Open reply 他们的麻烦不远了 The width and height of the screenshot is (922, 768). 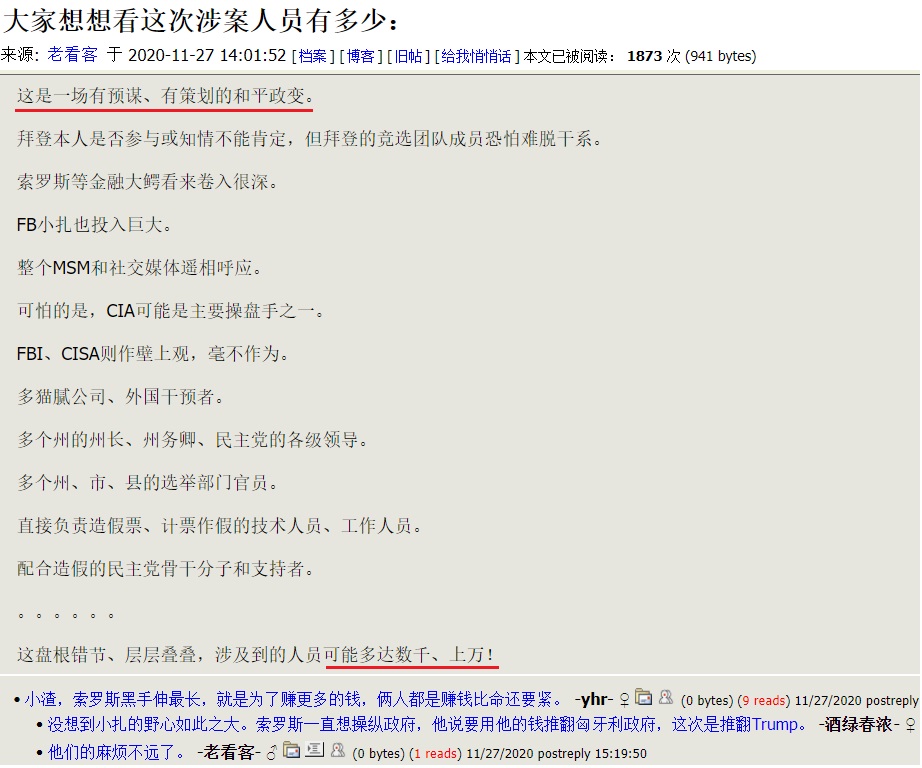[116, 752]
